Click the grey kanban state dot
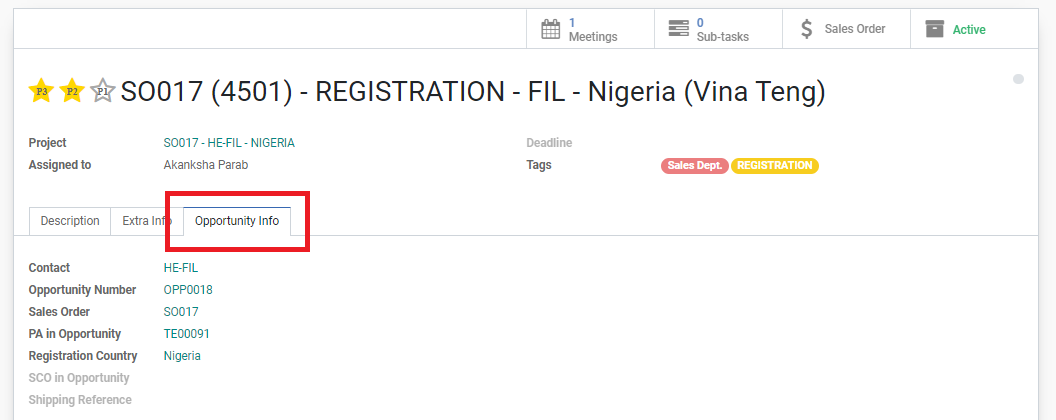 [x=1018, y=79]
